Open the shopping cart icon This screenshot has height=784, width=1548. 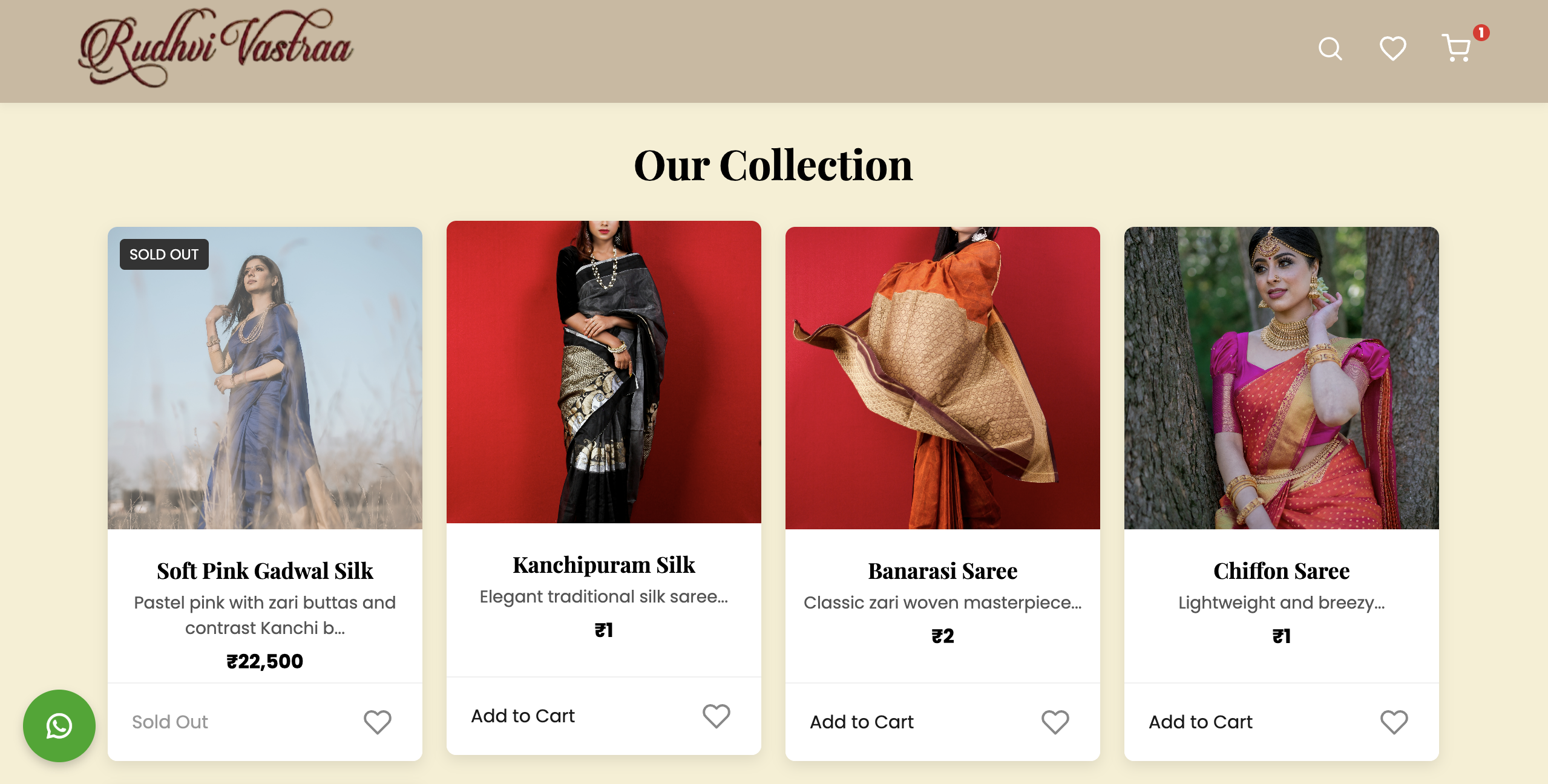tap(1457, 48)
